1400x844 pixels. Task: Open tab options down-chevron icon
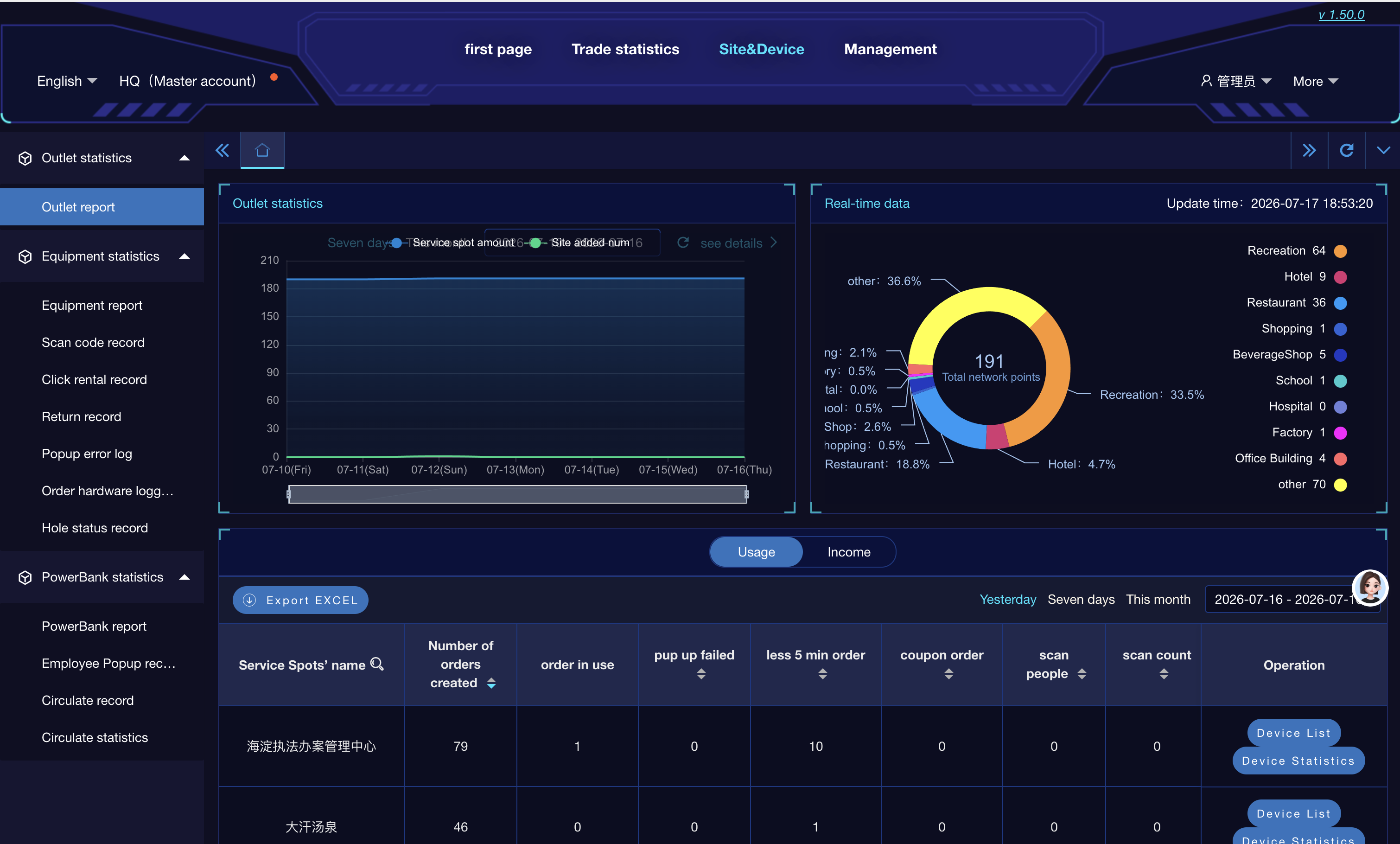[x=1383, y=151]
